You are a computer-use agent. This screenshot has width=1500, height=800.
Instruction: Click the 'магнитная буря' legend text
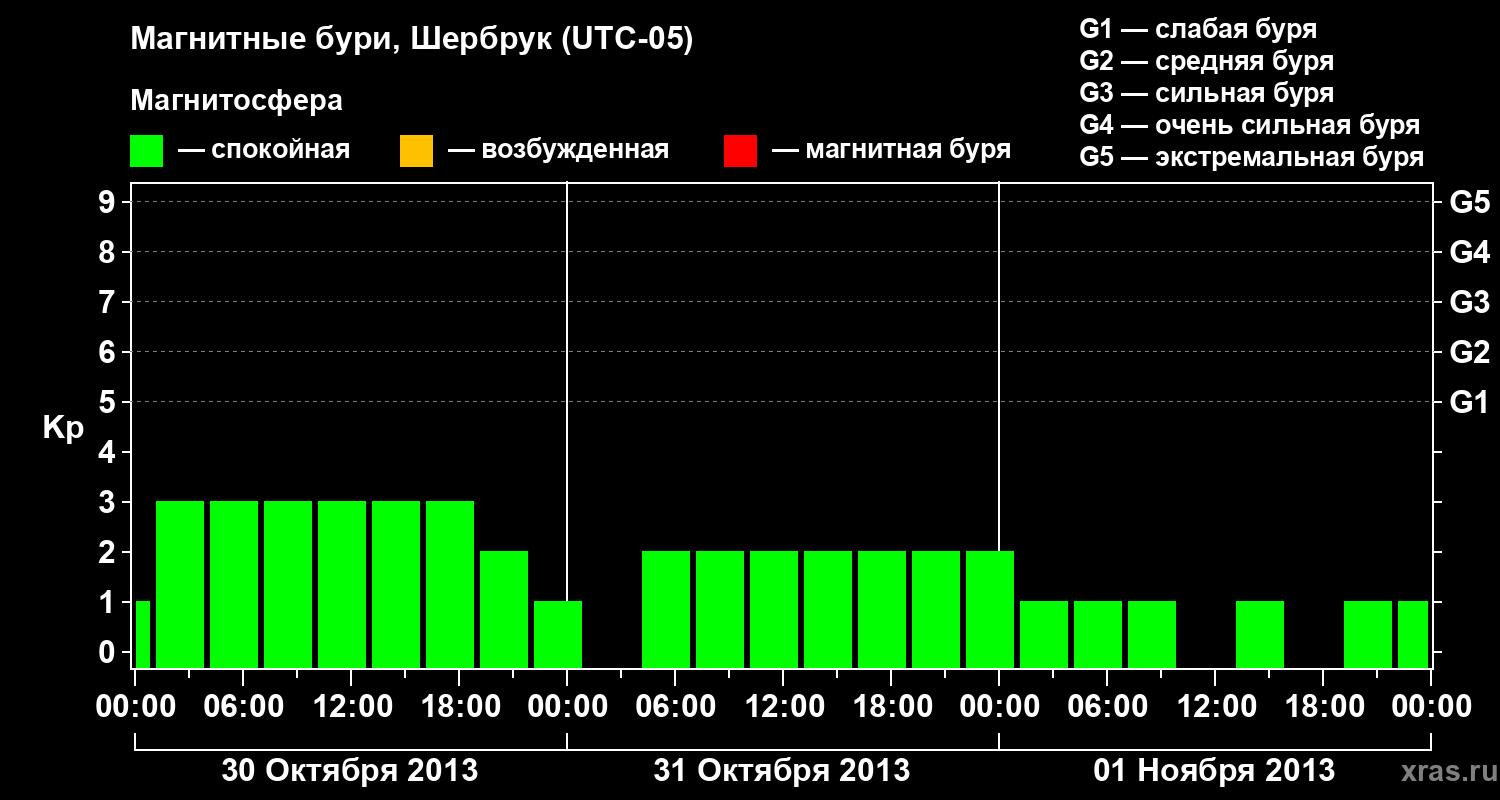point(908,151)
